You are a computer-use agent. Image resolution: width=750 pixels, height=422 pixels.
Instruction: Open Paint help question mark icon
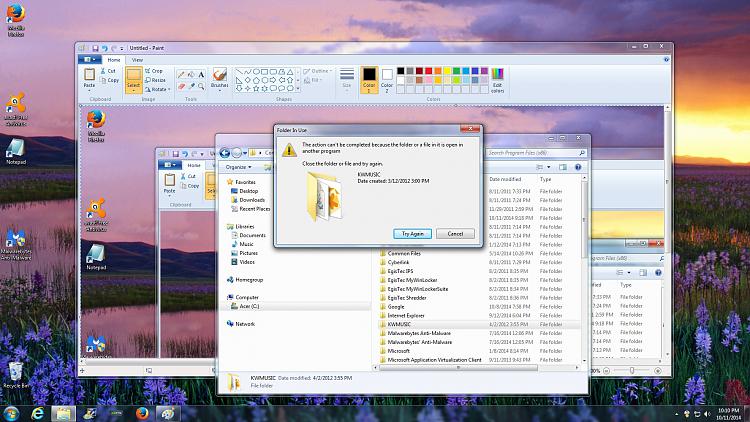pyautogui.click(x=666, y=60)
